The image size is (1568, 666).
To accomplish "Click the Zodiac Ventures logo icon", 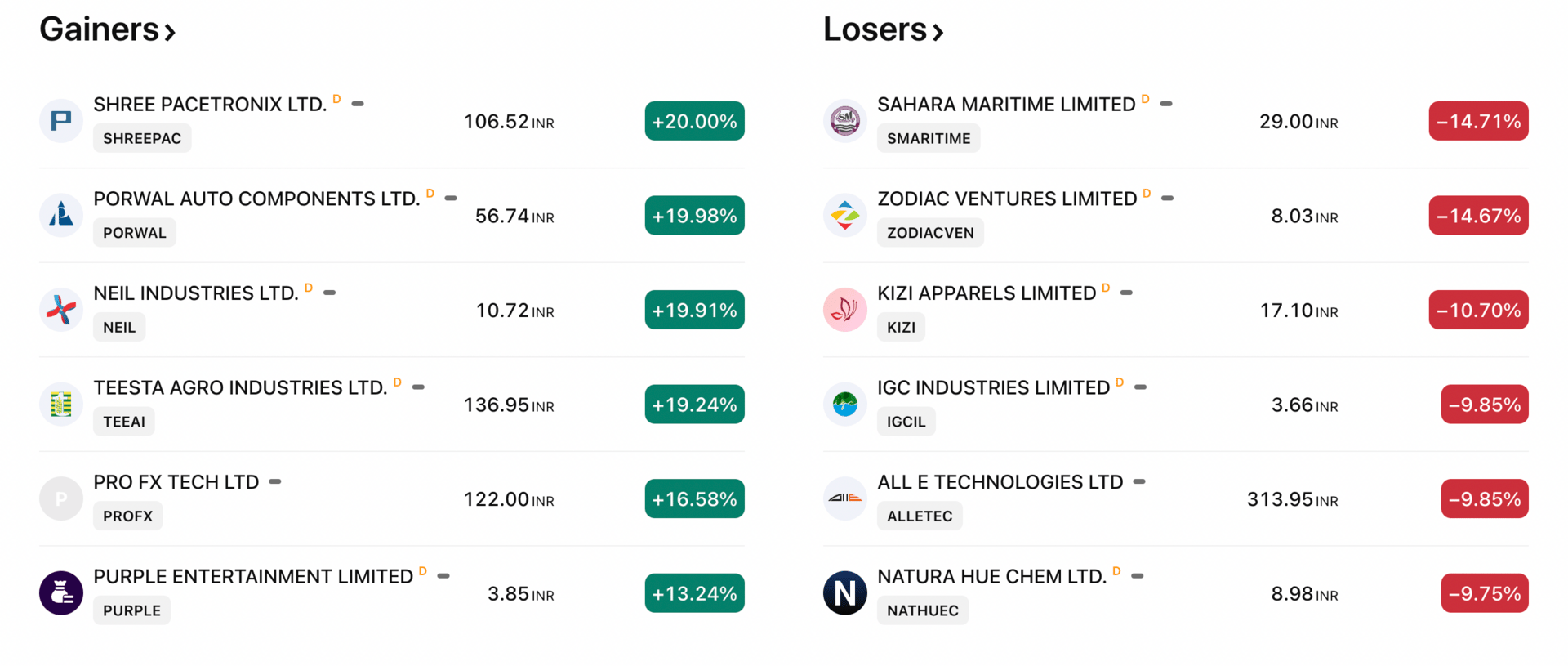I will (845, 216).
